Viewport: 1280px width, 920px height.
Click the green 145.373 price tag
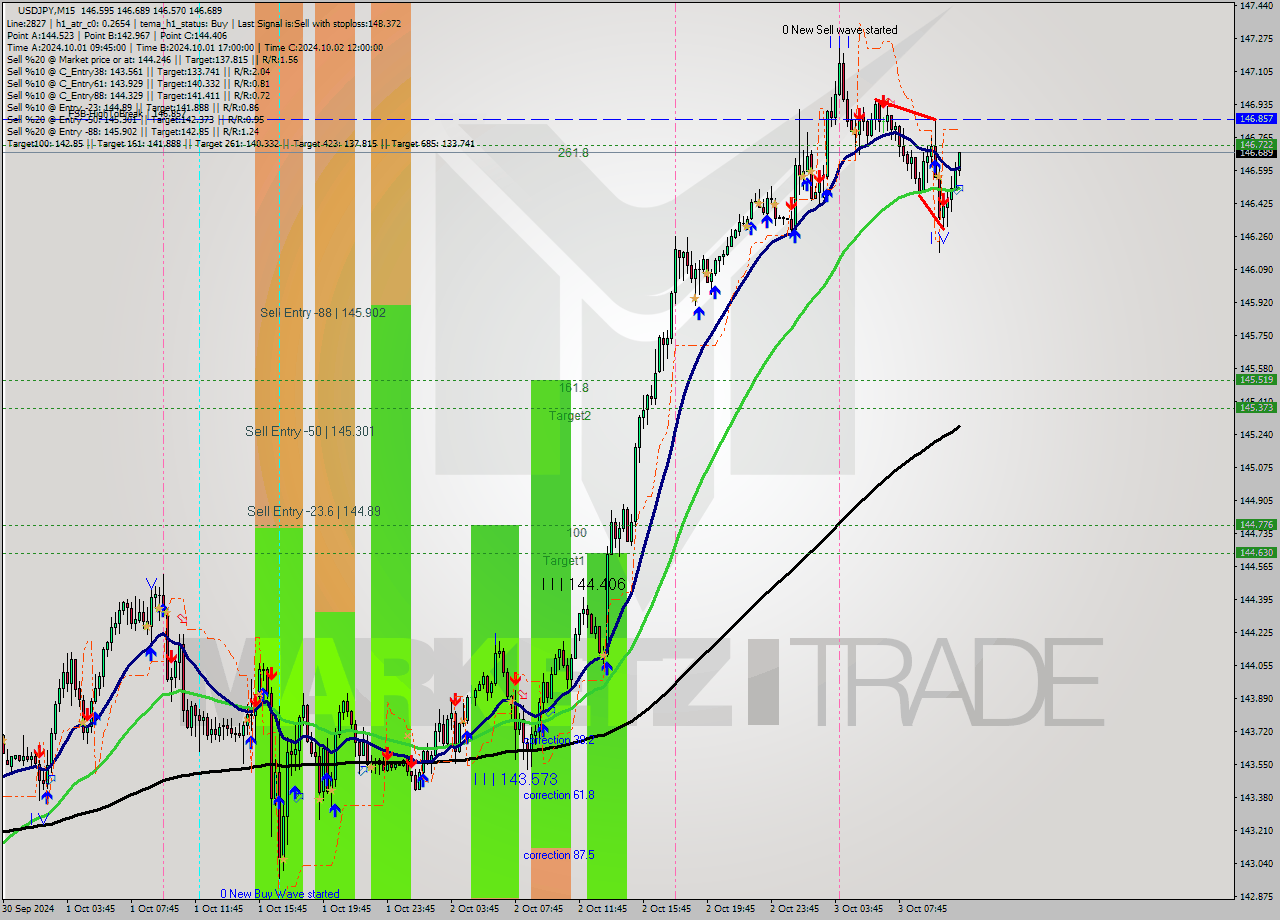(x=1256, y=407)
